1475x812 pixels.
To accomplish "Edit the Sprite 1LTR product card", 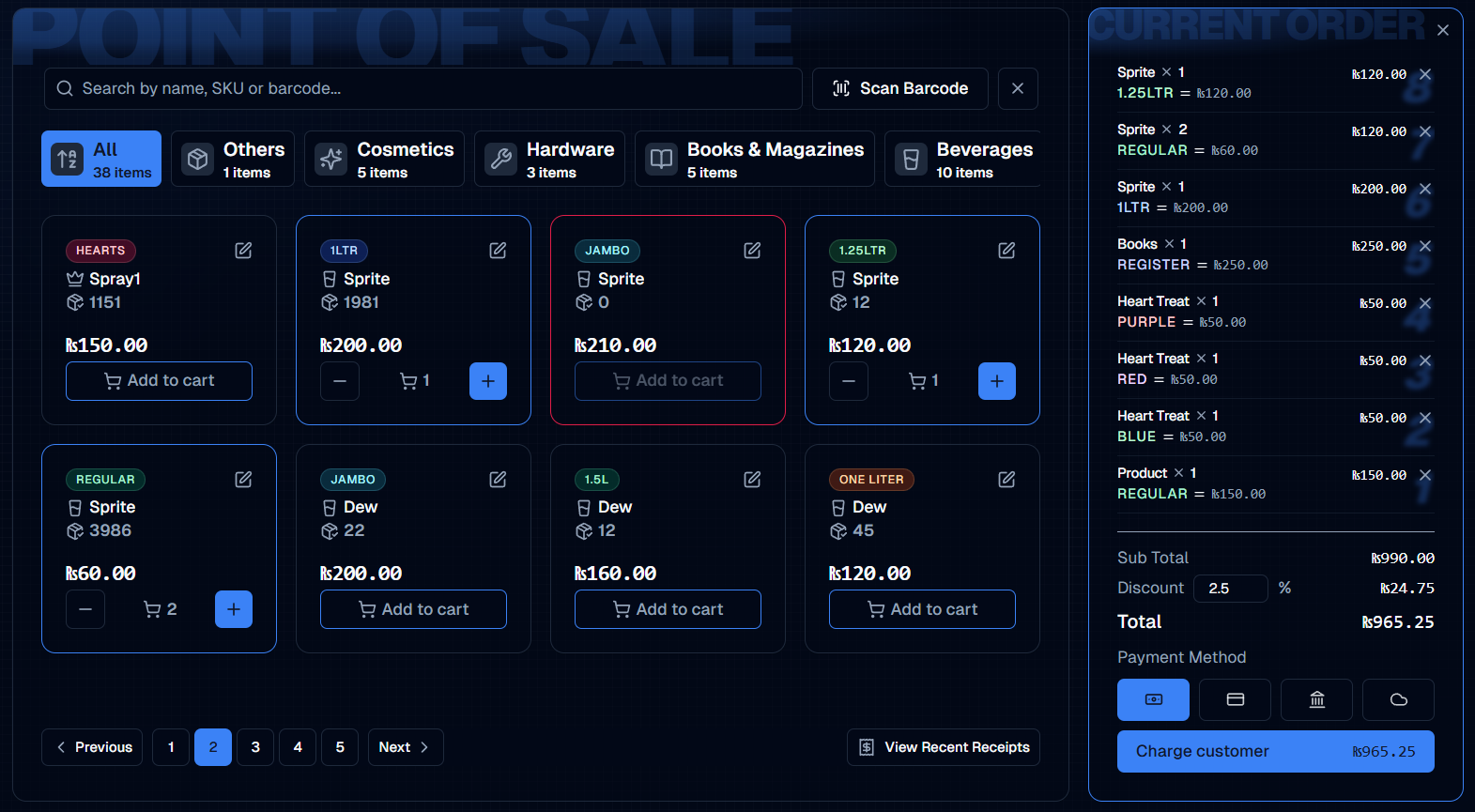I will pyautogui.click(x=498, y=251).
